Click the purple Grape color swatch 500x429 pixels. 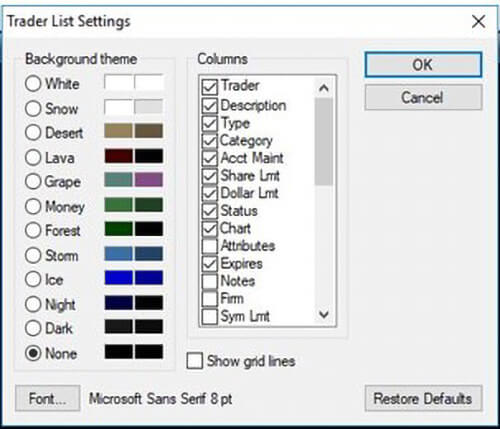[x=149, y=180]
